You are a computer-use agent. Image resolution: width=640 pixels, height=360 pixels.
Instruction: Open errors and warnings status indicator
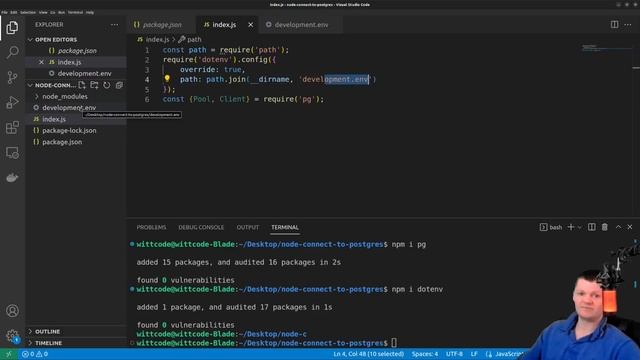click(x=35, y=354)
